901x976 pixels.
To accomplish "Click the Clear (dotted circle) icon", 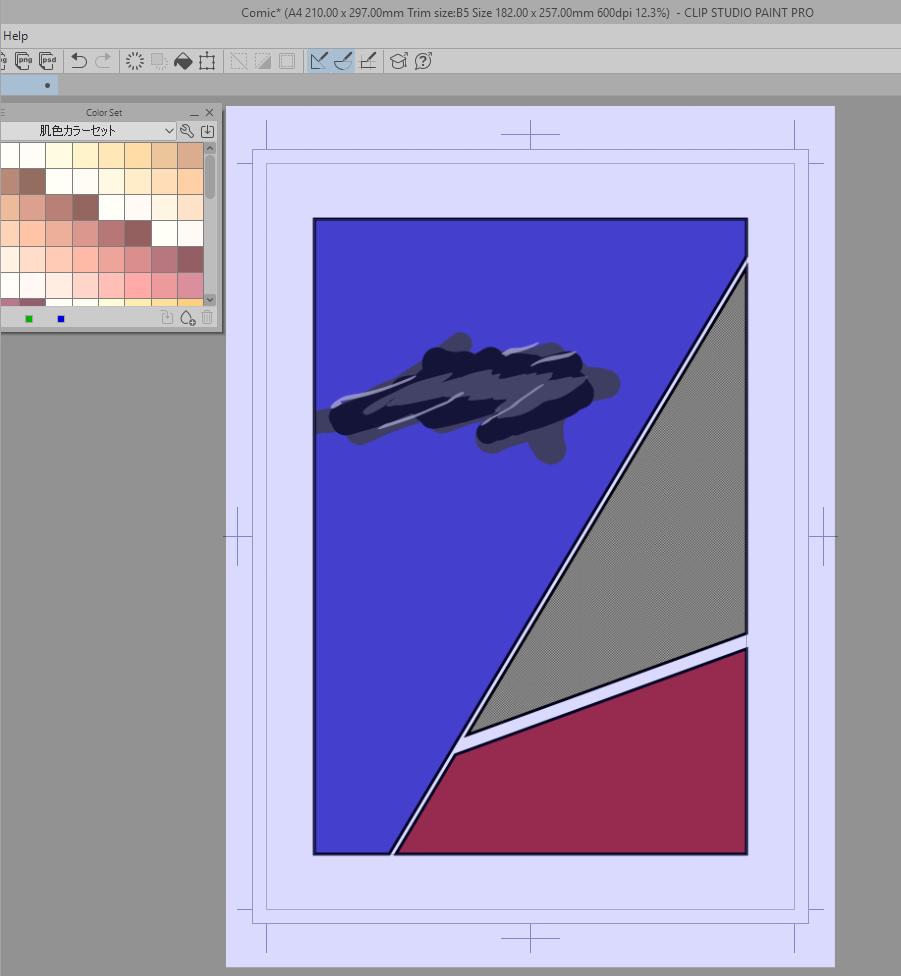I will click(134, 61).
